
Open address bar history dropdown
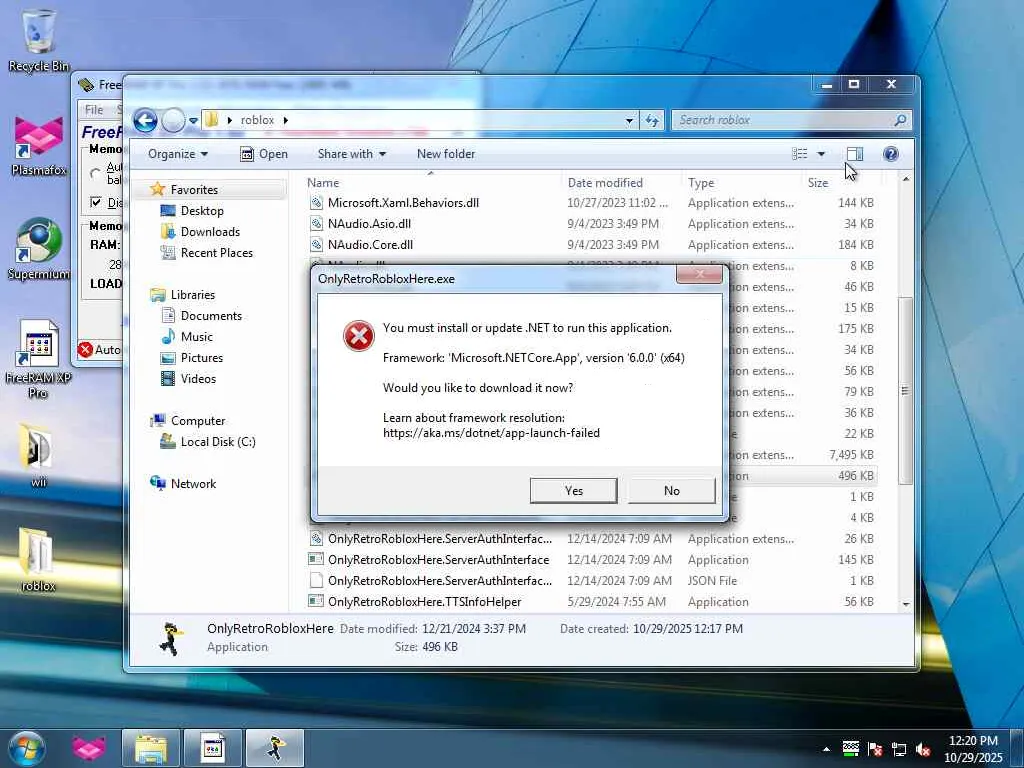[x=629, y=120]
